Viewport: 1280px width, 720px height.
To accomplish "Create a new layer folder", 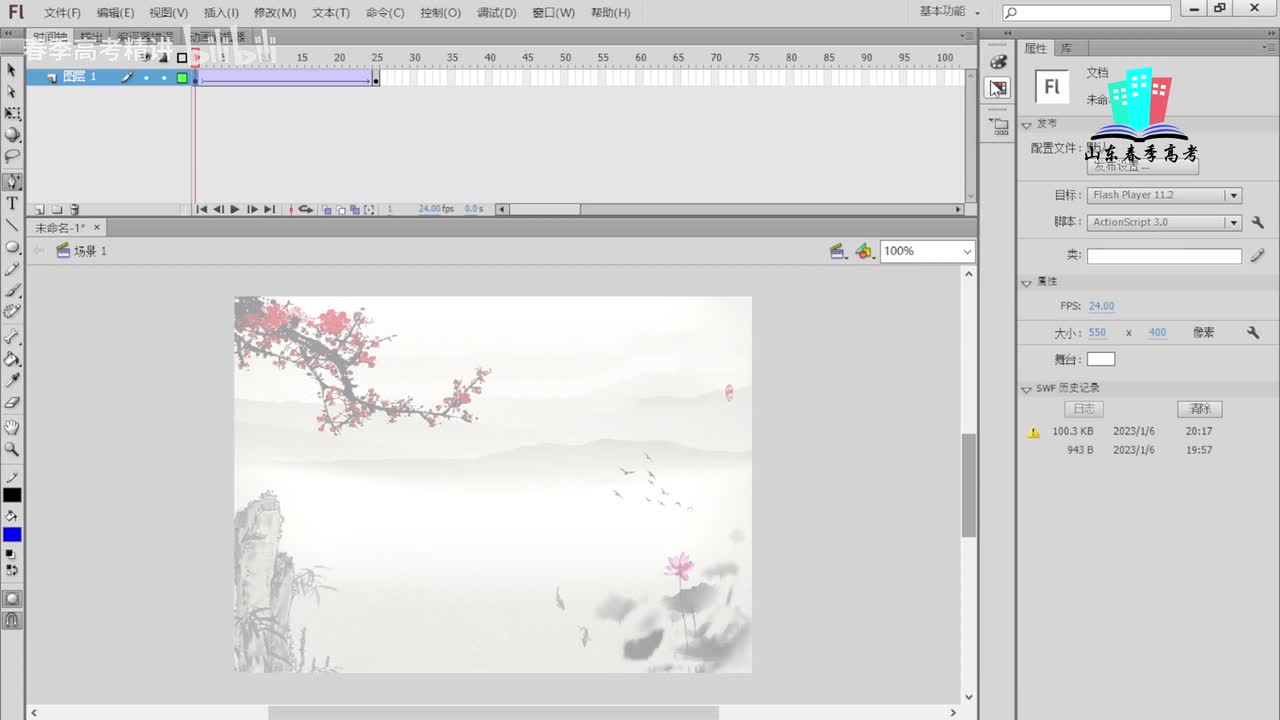I will (57, 209).
